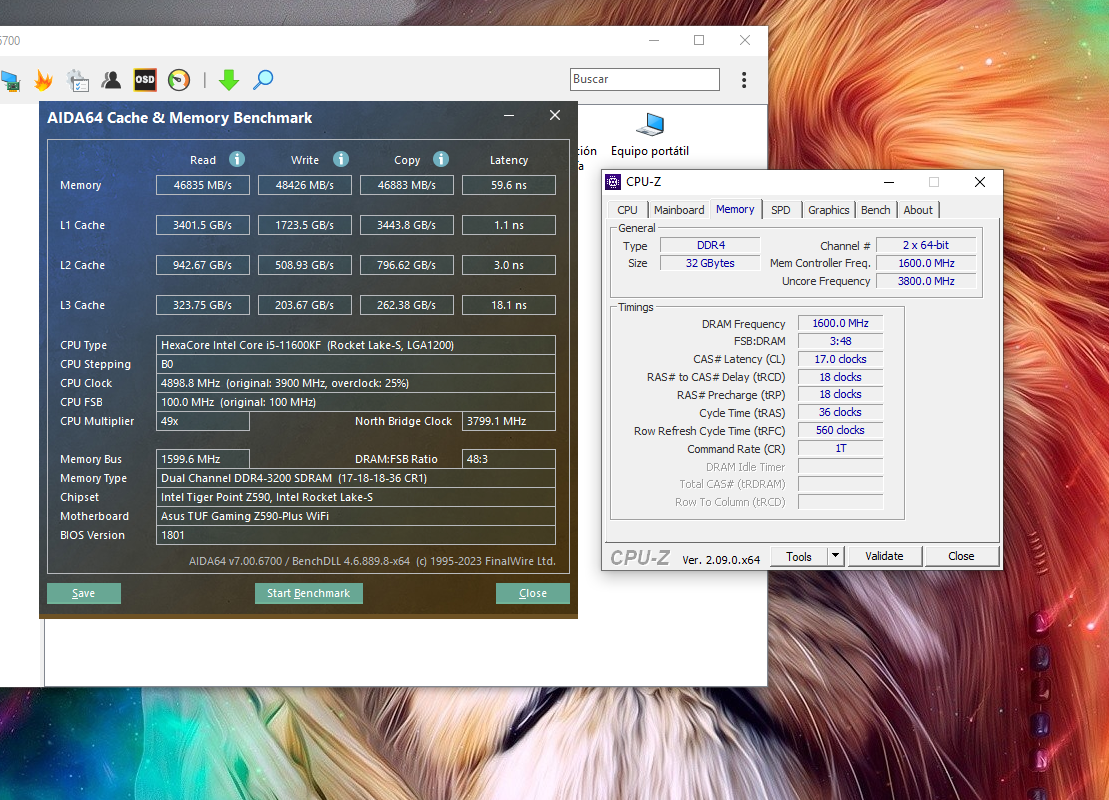This screenshot has width=1109, height=800.
Task: Click the CPU Clock field showing 4898.8 MHz
Action: pos(356,383)
